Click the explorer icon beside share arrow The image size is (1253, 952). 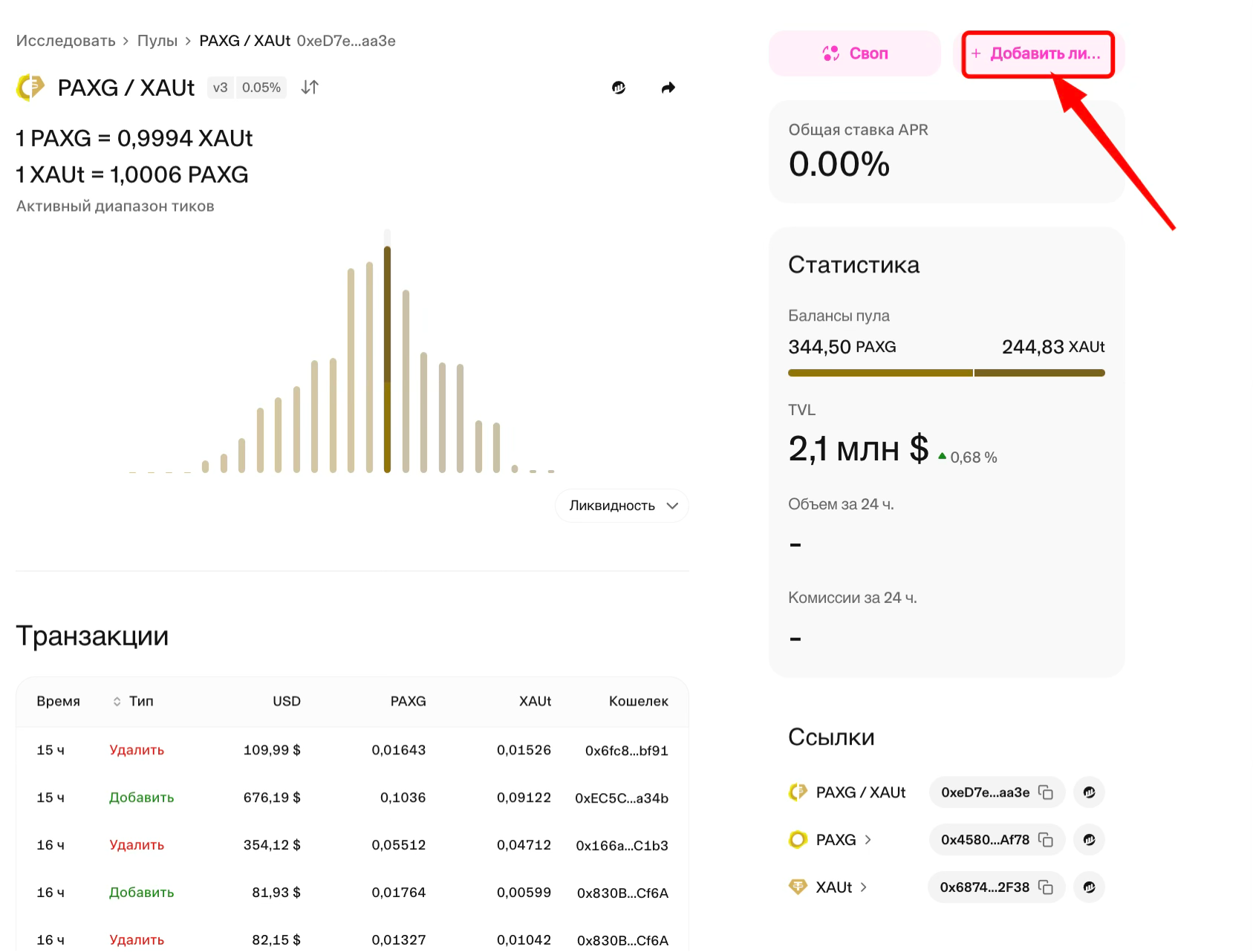[619, 88]
